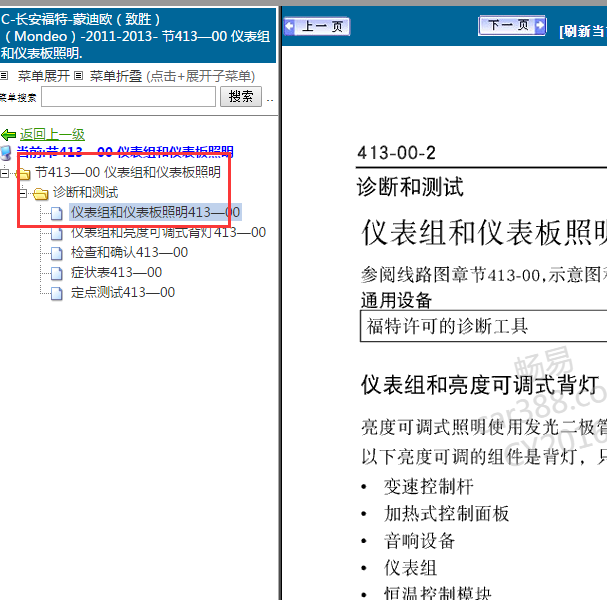Click heading 仪表组和亮度可调式背灯
This screenshot has width=607, height=600.
click(480, 385)
